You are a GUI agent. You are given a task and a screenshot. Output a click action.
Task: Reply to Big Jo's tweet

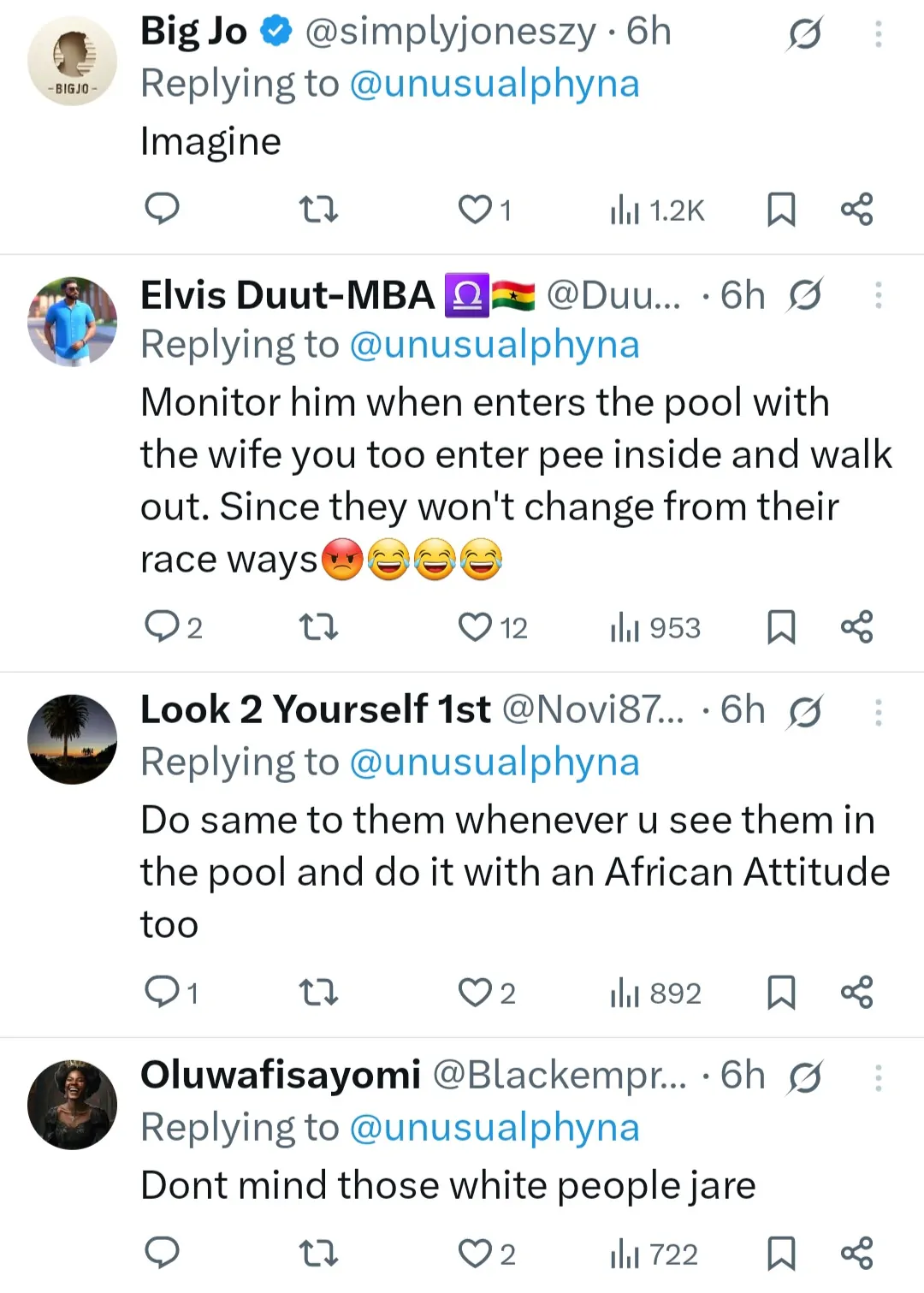[x=162, y=209]
